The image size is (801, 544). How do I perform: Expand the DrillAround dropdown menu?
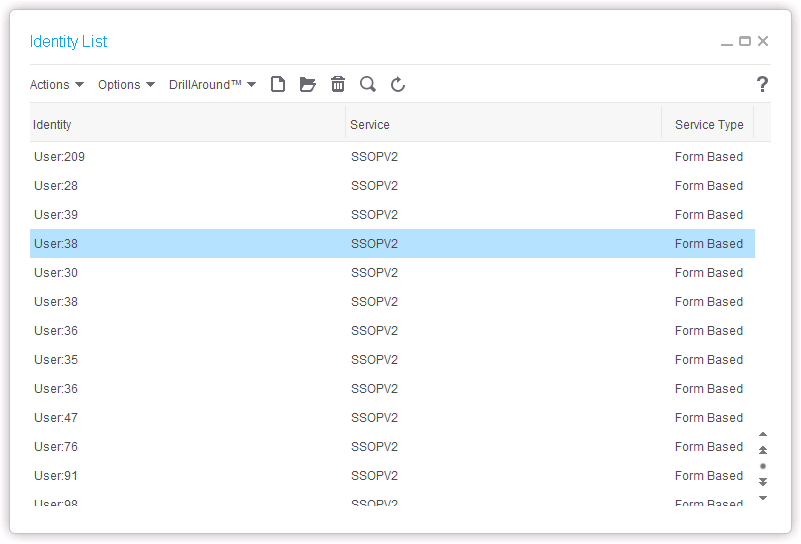pos(212,85)
